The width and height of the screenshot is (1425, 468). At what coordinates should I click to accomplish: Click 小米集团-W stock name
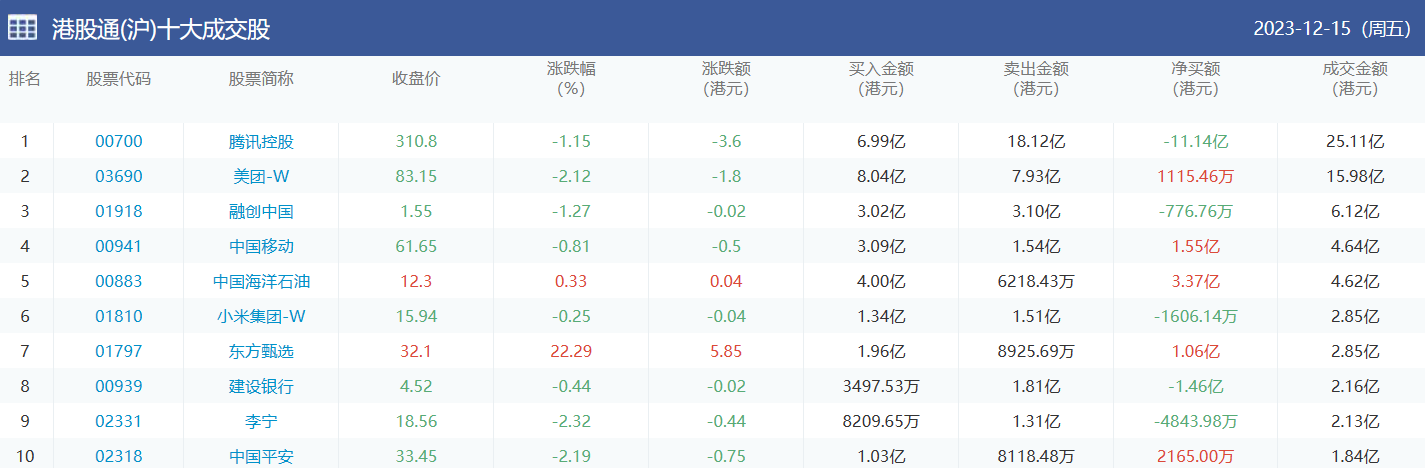[x=261, y=317]
